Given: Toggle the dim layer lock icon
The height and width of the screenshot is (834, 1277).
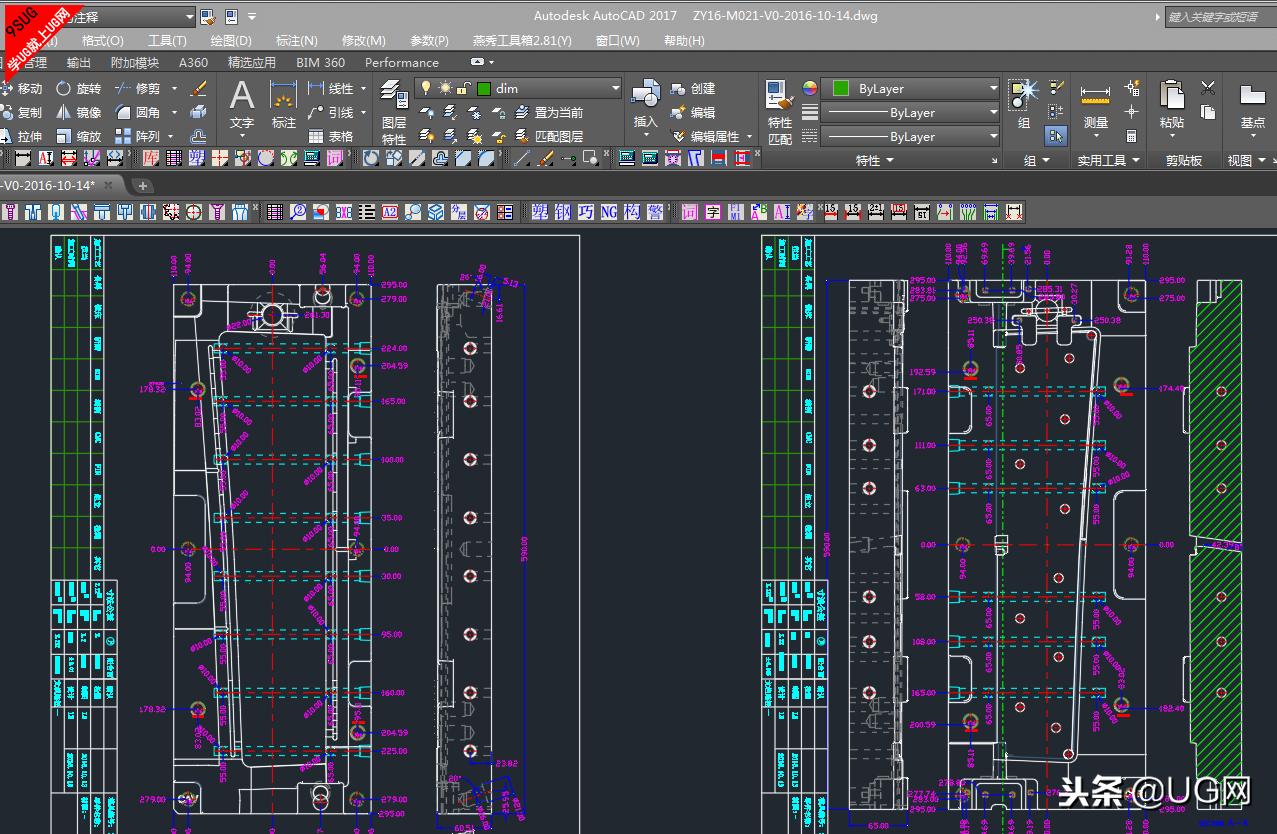Looking at the screenshot, I should 464,88.
